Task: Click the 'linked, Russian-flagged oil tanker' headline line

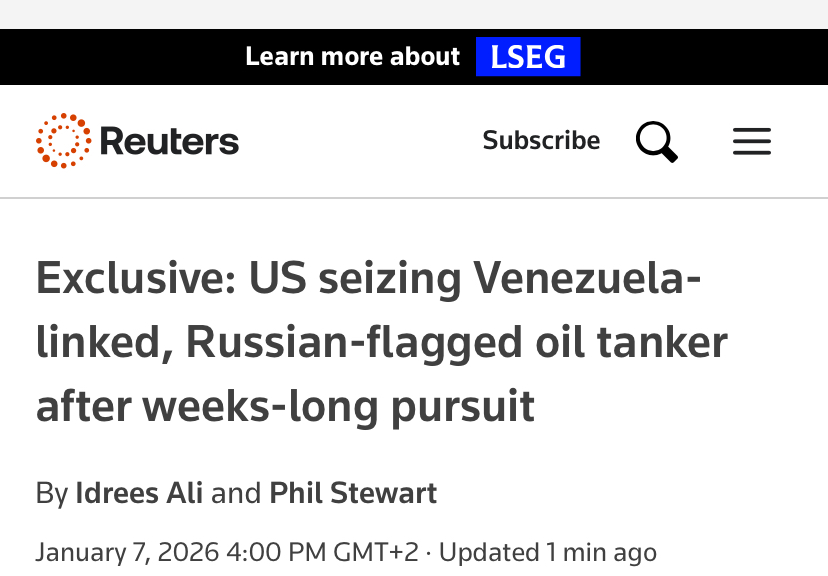Action: point(381,343)
